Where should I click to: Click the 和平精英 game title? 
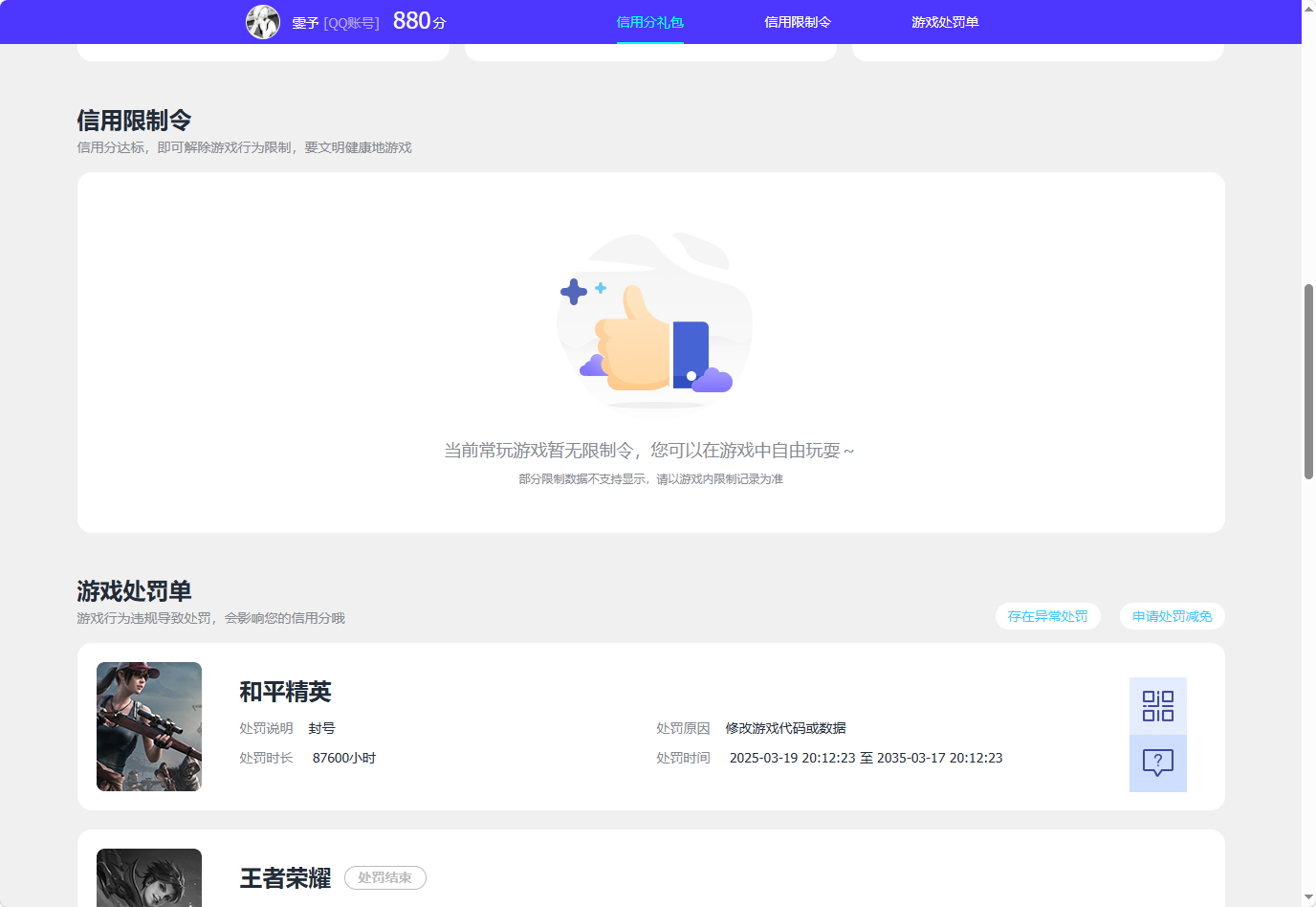point(285,692)
